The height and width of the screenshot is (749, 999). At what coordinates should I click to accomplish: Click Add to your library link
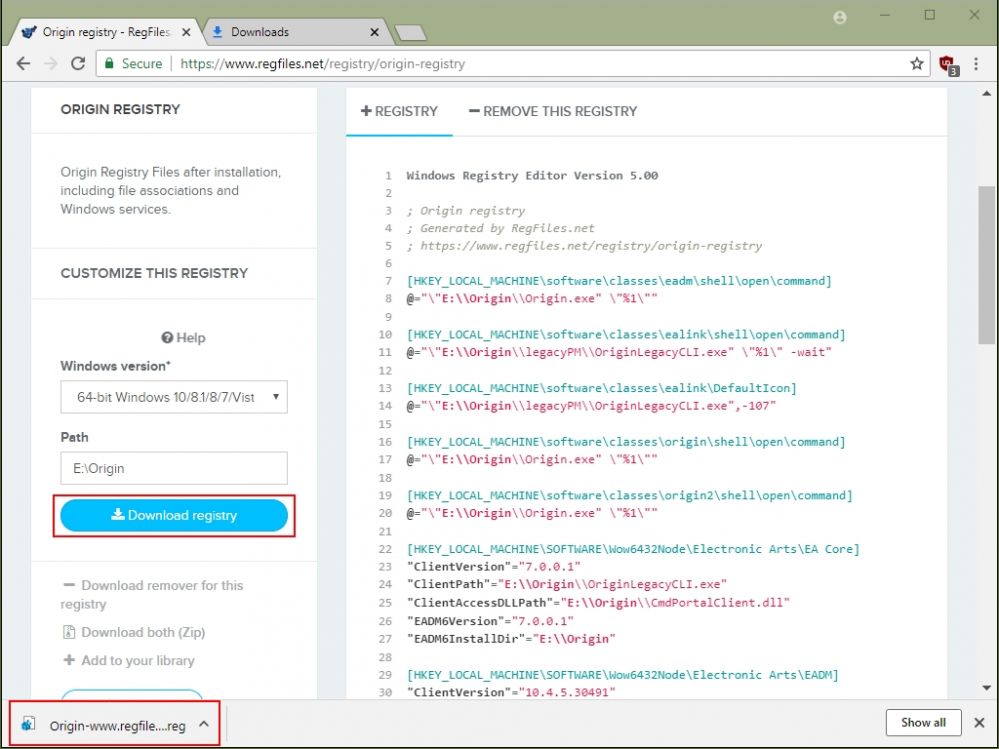click(x=138, y=660)
